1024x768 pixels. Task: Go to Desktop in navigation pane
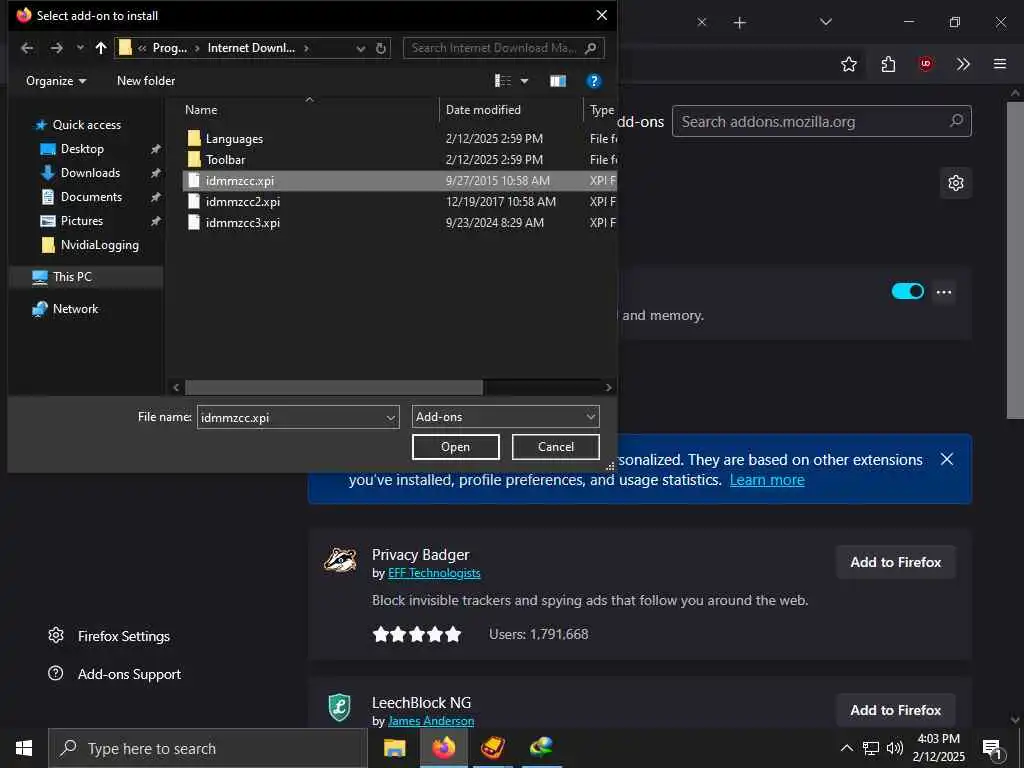(x=82, y=149)
